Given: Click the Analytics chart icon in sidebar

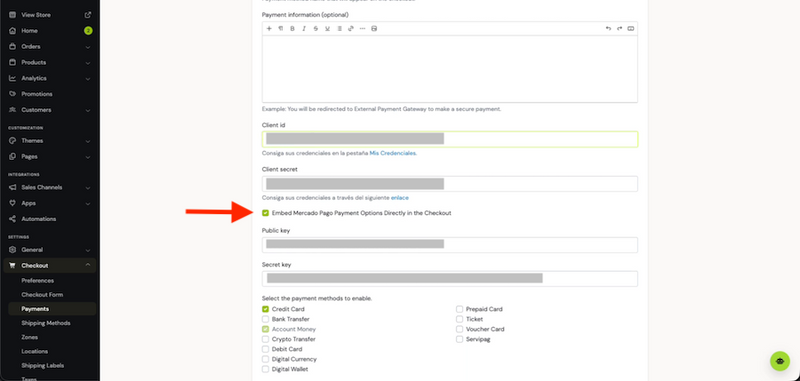Looking at the screenshot, I should tap(13, 78).
